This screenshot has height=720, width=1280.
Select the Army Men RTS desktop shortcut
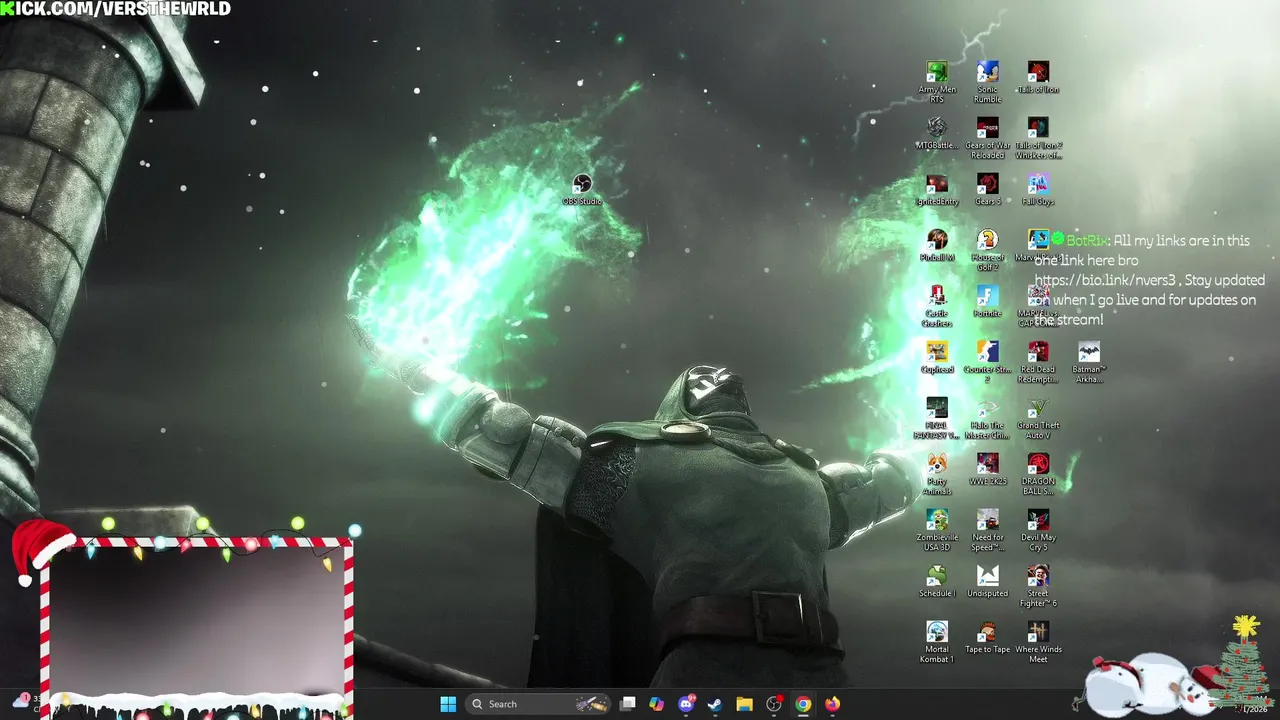[x=937, y=81]
